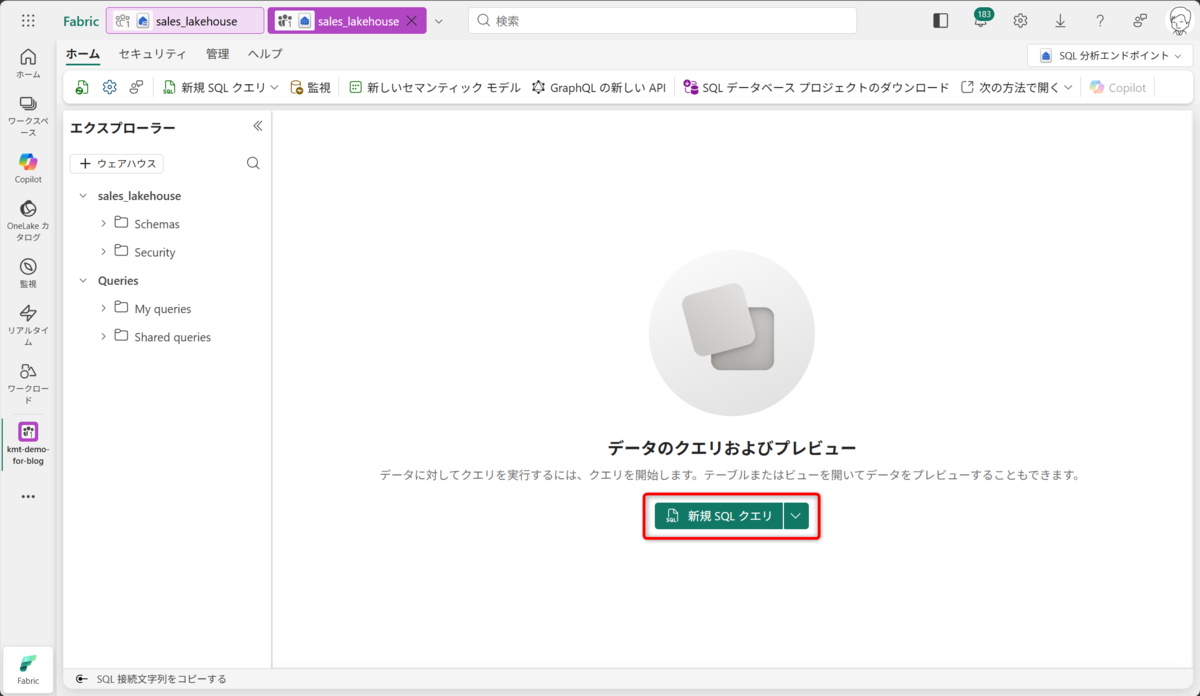Select My queries in the explorer tree
This screenshot has width=1200, height=696.
(x=163, y=309)
